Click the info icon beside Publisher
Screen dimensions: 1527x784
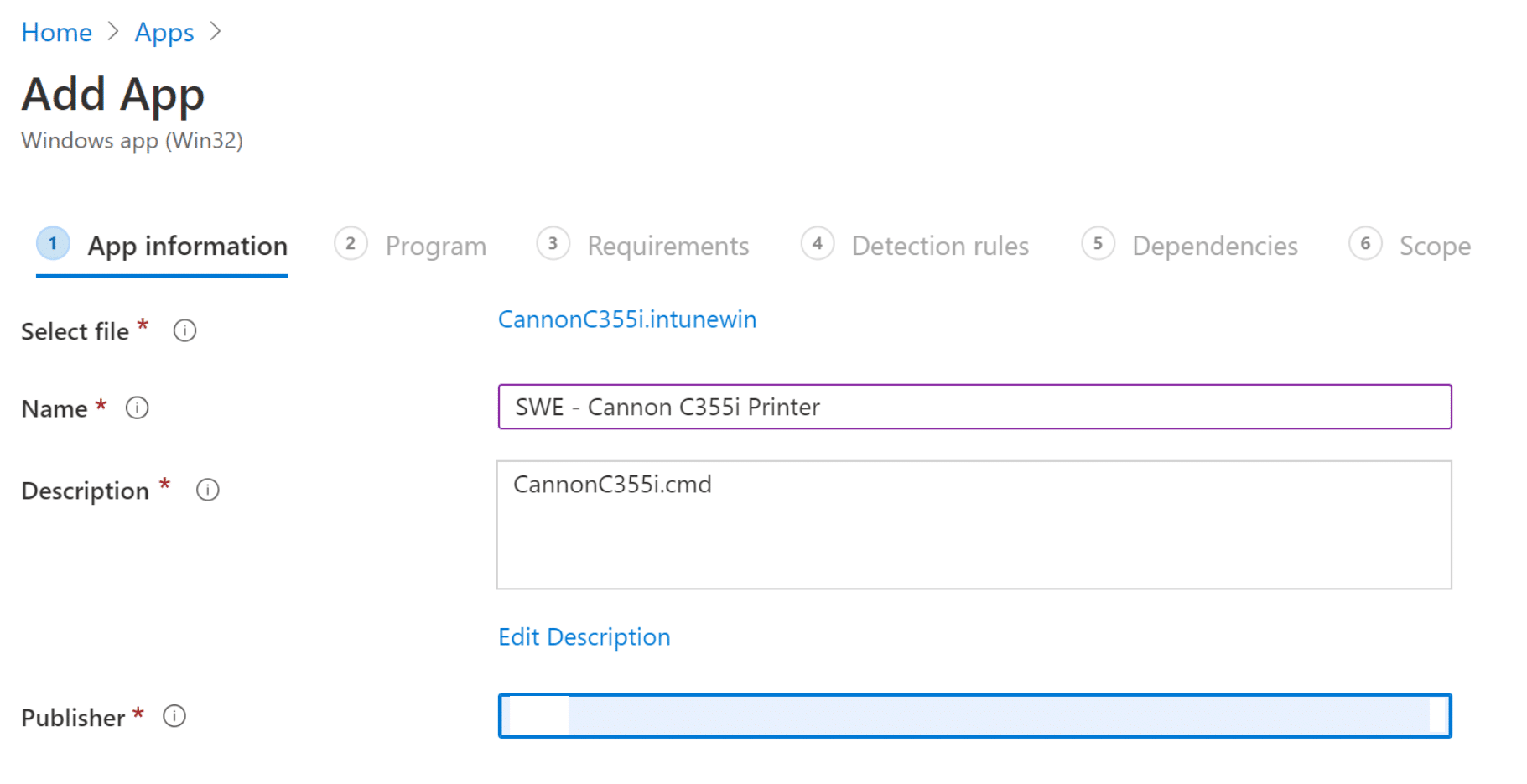pyautogui.click(x=174, y=716)
